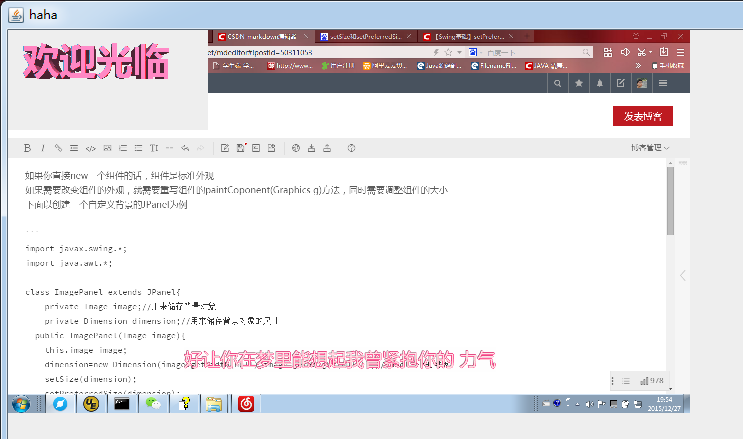Expand the bookmarks overflow chevron
Image resolution: width=743 pixels, height=439 pixels.
[638, 66]
